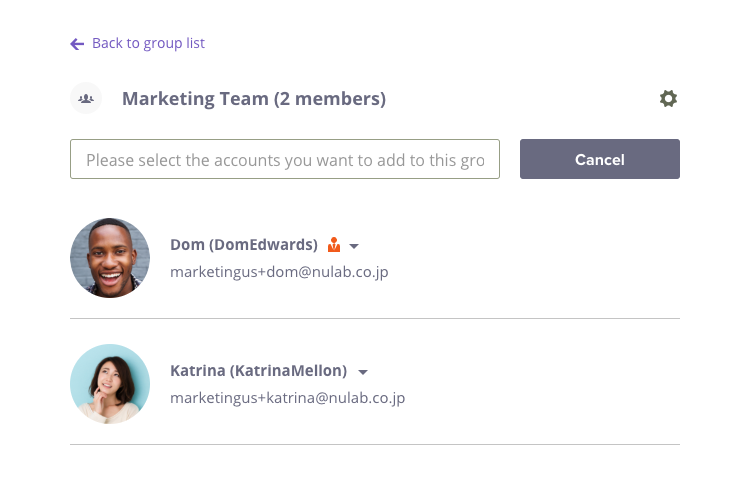Cancel adding accounts to group
Screen dimensions: 741x477
(600, 159)
